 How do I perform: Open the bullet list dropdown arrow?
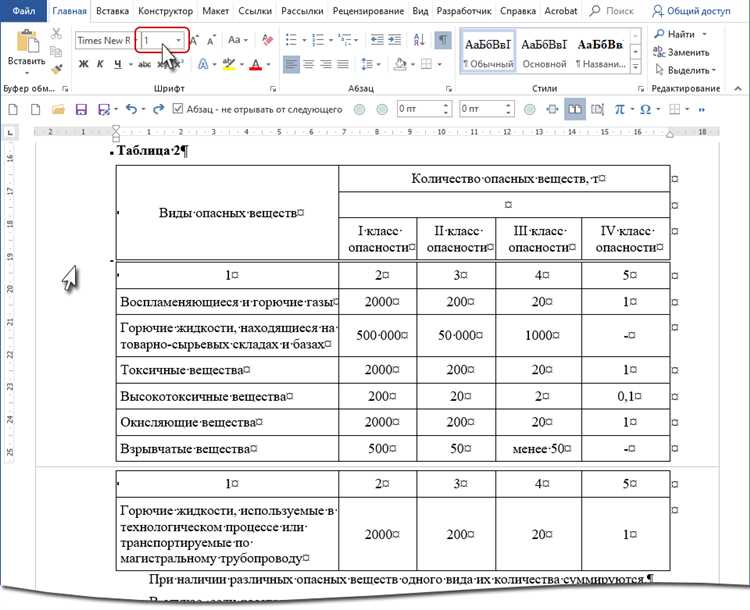303,40
